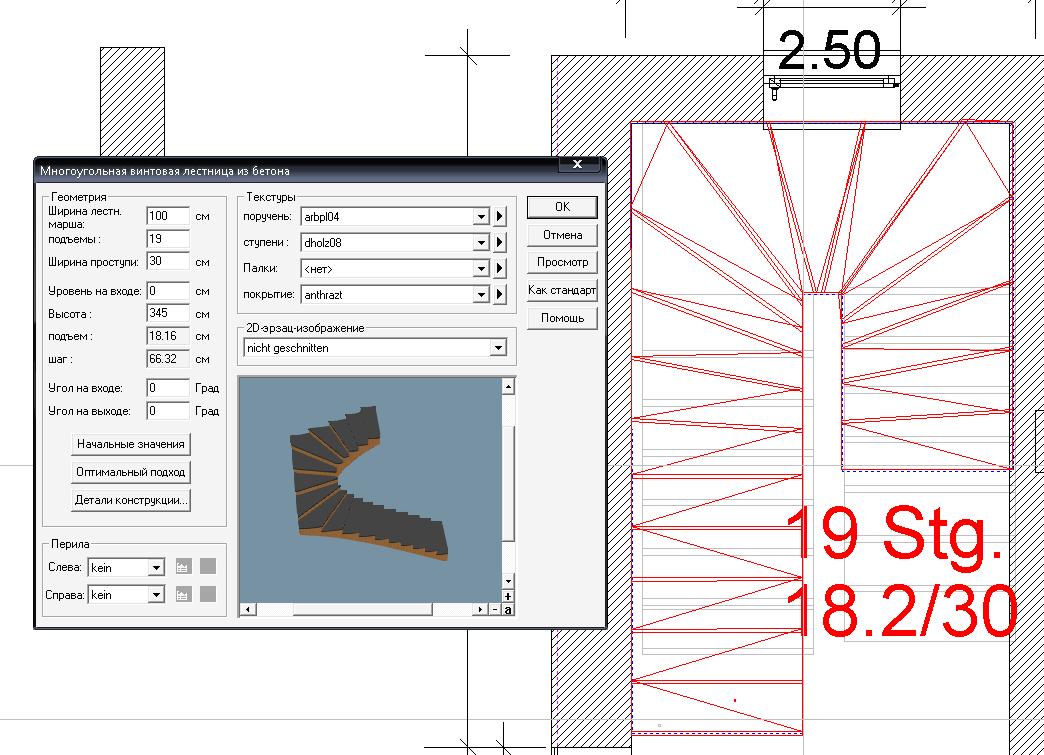Click the Оптимальный подход button
1044x755 pixels.
[x=130, y=472]
